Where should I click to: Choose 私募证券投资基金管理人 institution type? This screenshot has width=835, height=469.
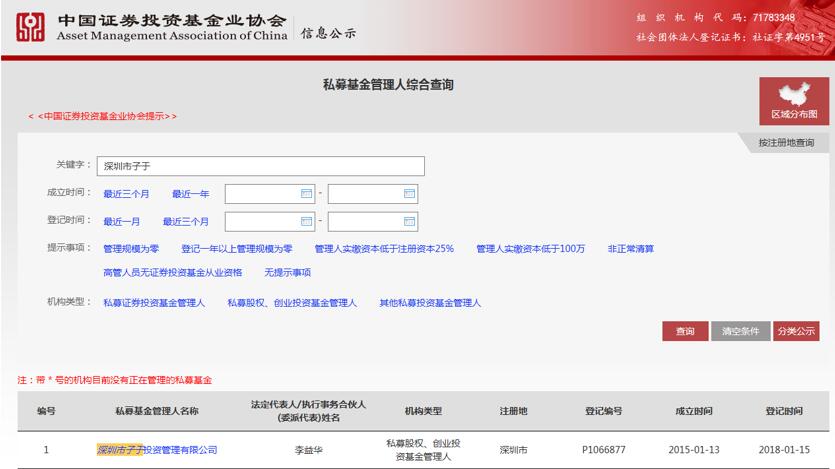[x=154, y=303]
